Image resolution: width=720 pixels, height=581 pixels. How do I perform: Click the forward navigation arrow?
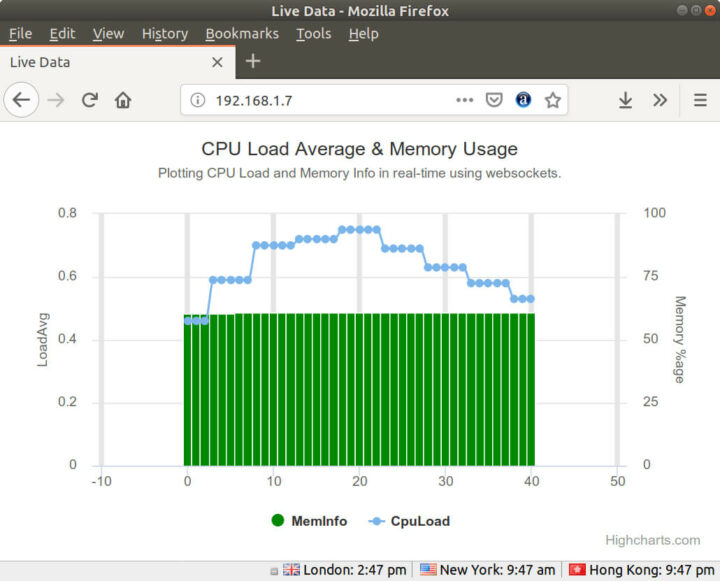point(56,100)
